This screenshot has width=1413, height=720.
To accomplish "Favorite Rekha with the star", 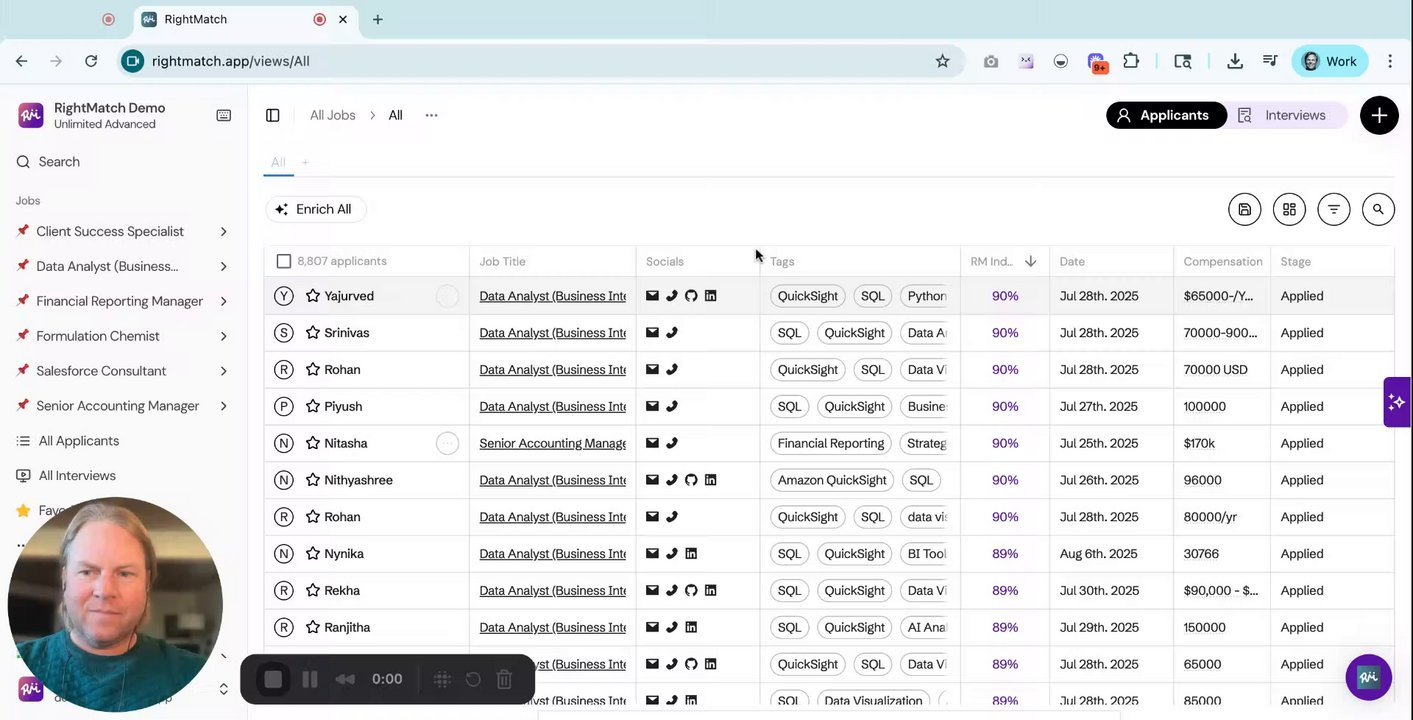I will tap(313, 590).
